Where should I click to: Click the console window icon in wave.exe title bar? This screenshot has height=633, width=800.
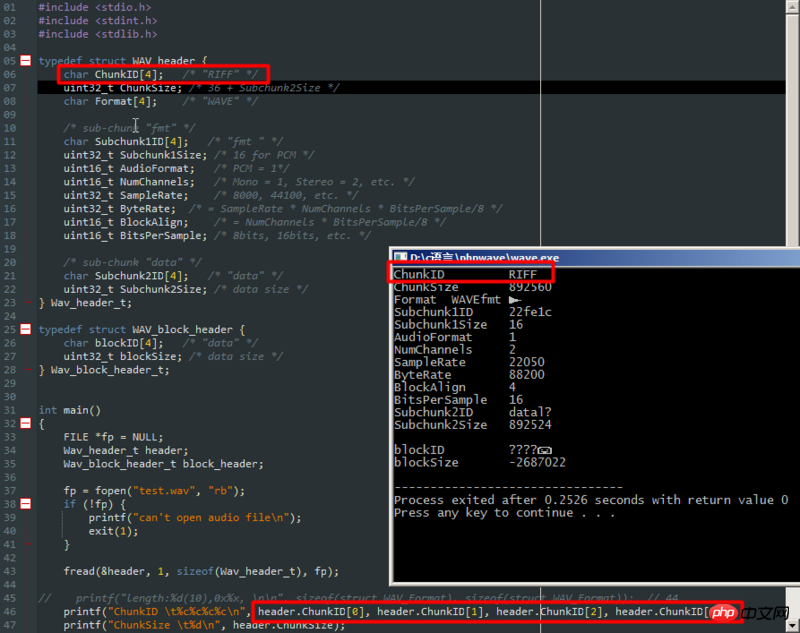401,258
